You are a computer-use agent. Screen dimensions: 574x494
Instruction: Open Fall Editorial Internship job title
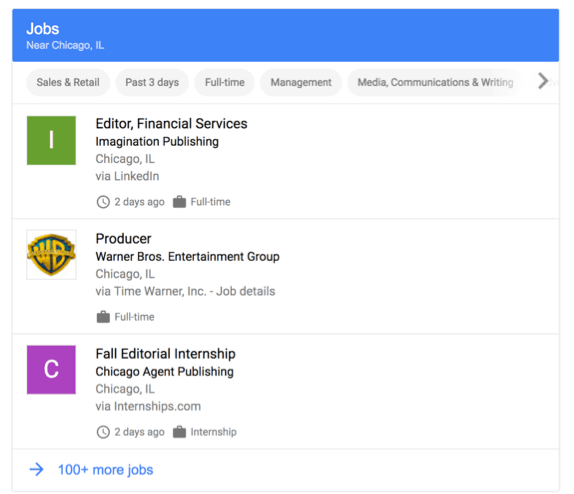[165, 354]
